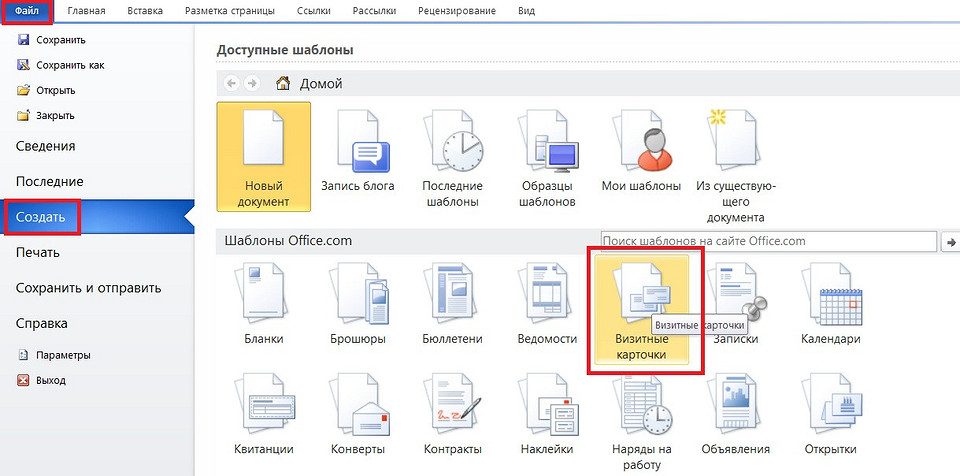
Task: Open Последние шаблоны templates
Action: (x=452, y=156)
